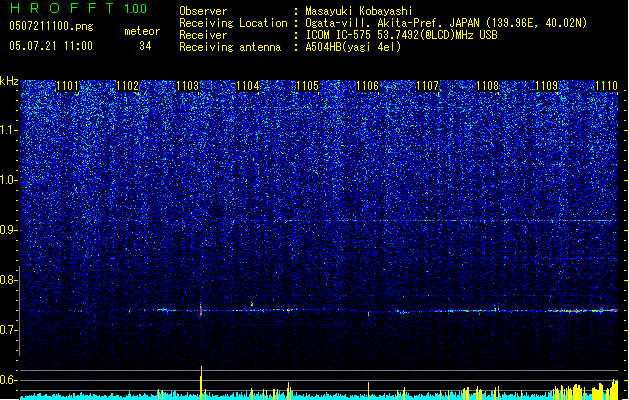Click time marker 1108

[x=487, y=86]
